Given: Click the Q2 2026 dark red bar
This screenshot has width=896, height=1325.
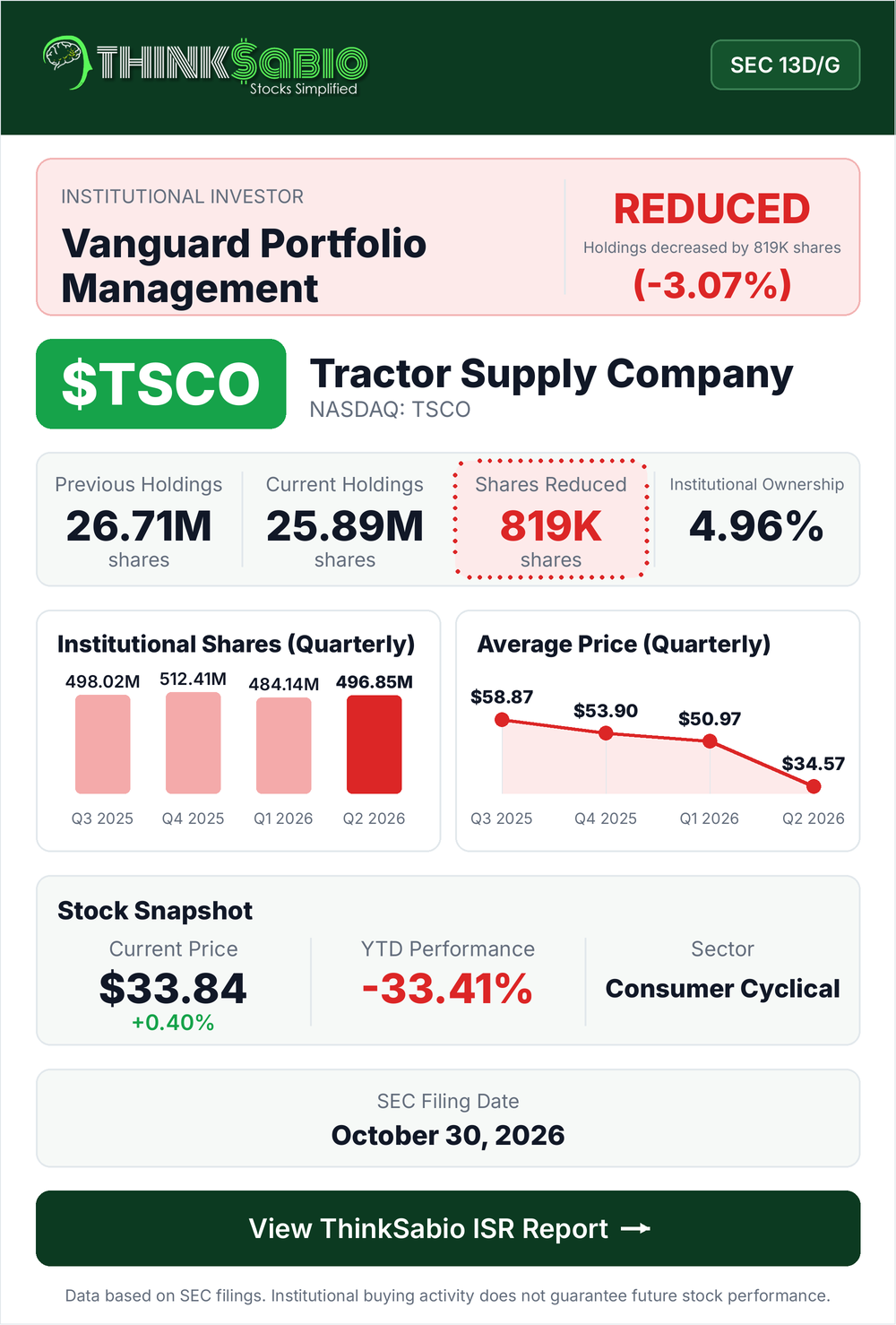Looking at the screenshot, I should [375, 745].
